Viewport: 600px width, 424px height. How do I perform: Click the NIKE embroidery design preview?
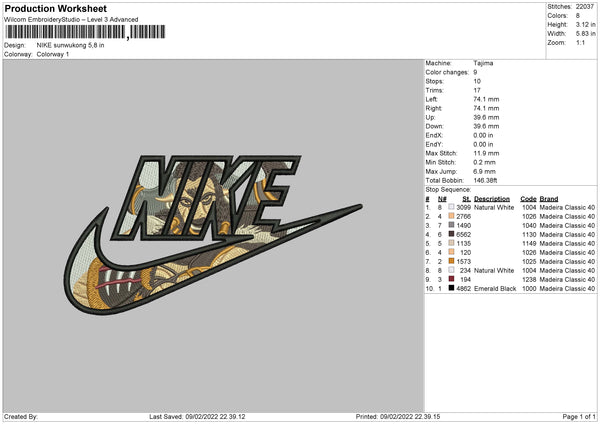click(x=212, y=235)
